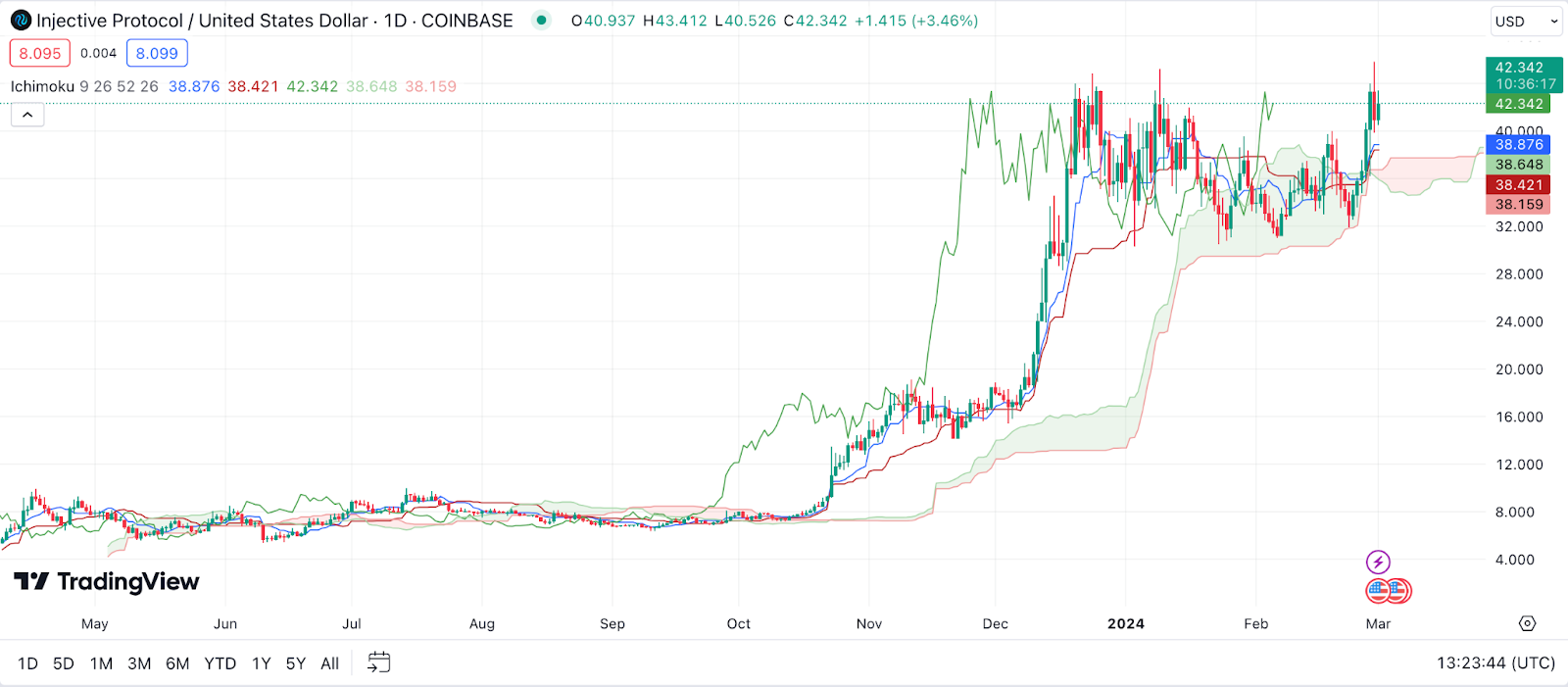This screenshot has width=1568, height=687.
Task: Click the Oct label on time axis
Action: click(739, 623)
